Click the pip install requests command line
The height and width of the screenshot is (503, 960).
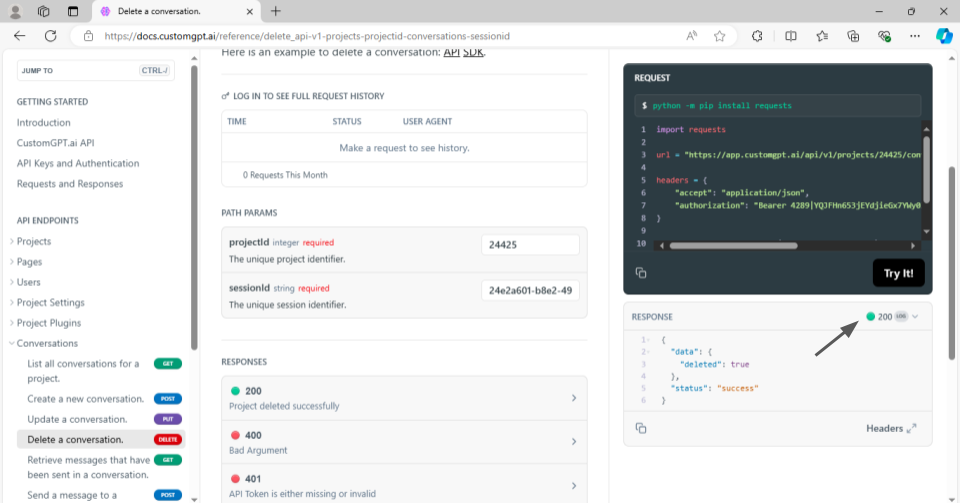(778, 105)
